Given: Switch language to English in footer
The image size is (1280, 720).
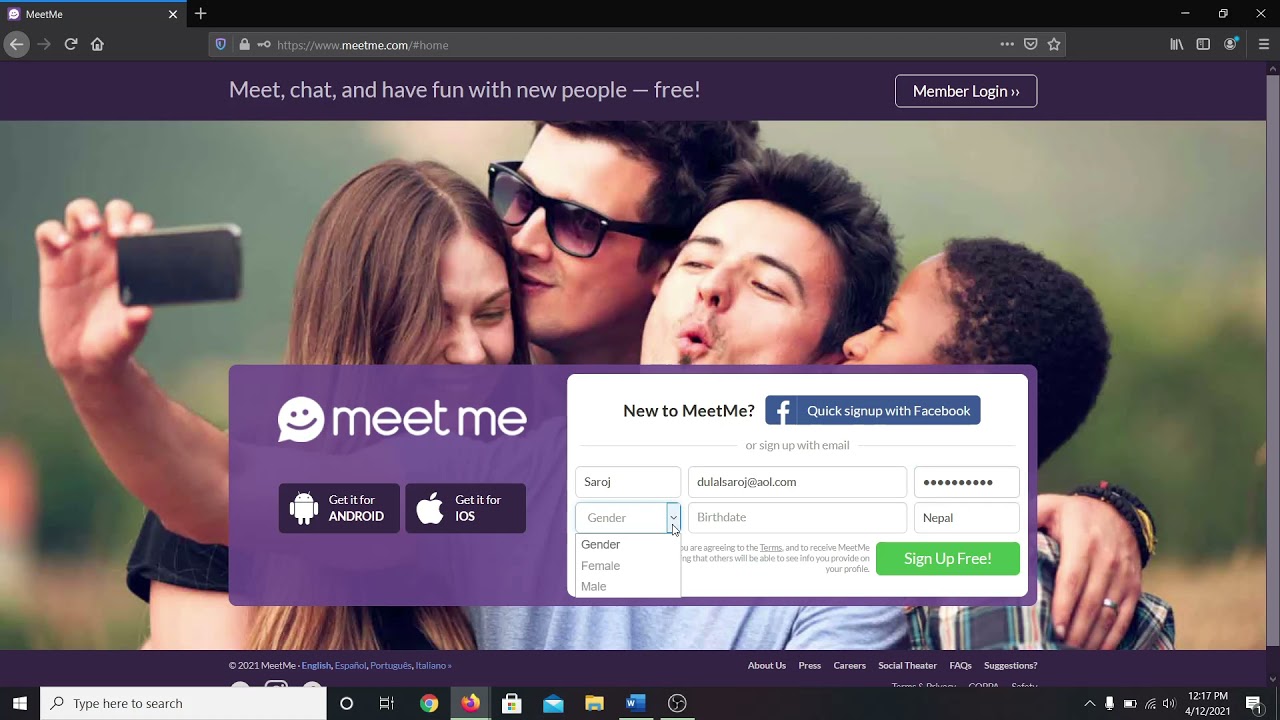Looking at the screenshot, I should pyautogui.click(x=316, y=666).
